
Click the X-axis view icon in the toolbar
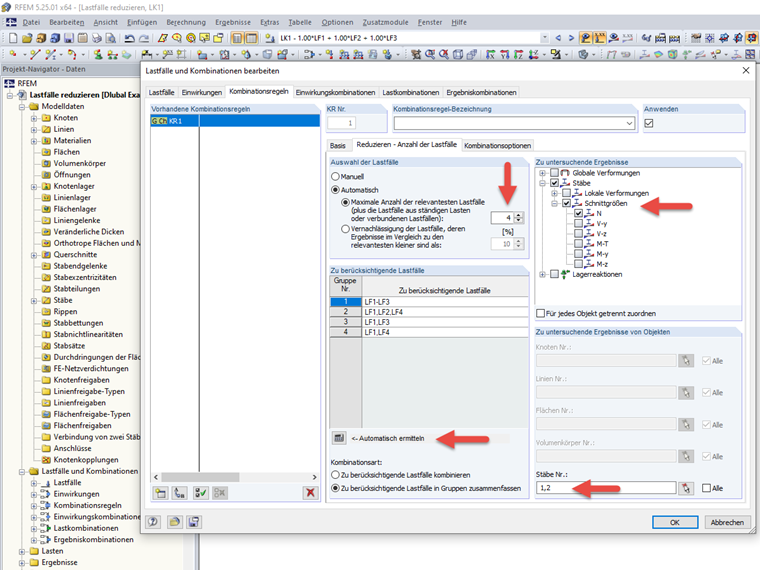pos(490,55)
